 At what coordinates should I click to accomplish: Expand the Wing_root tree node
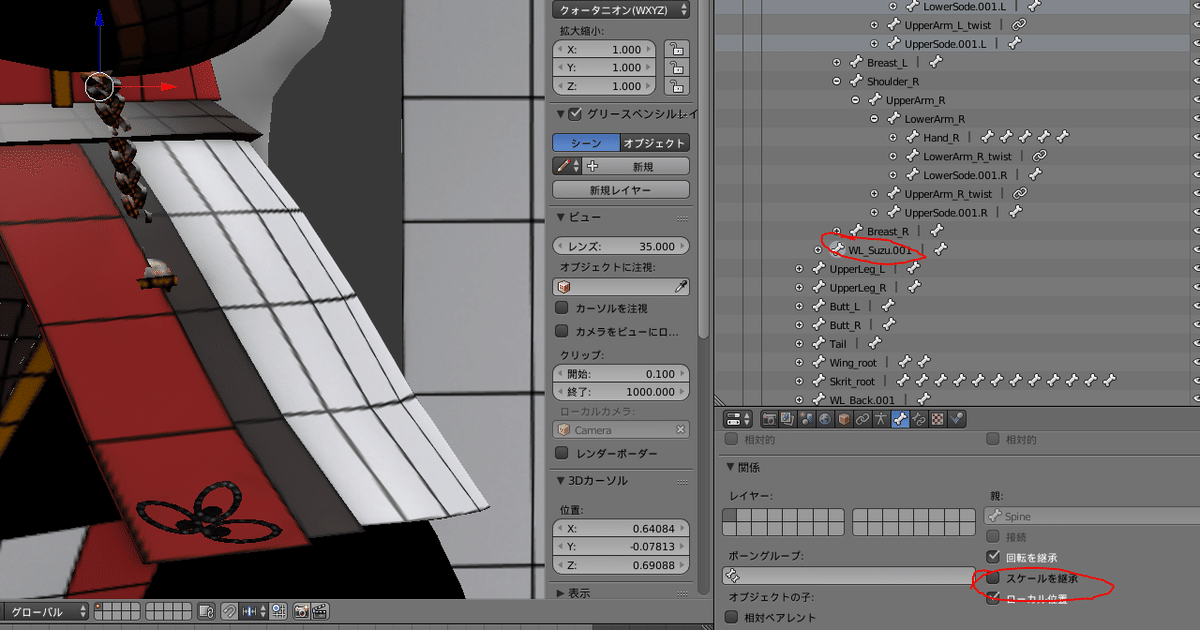(x=799, y=362)
